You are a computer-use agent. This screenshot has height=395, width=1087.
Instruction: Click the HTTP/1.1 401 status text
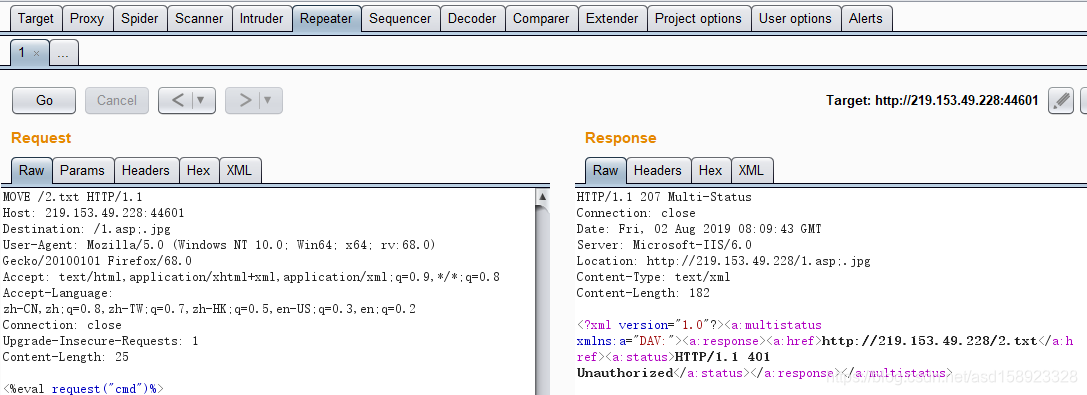722,357
